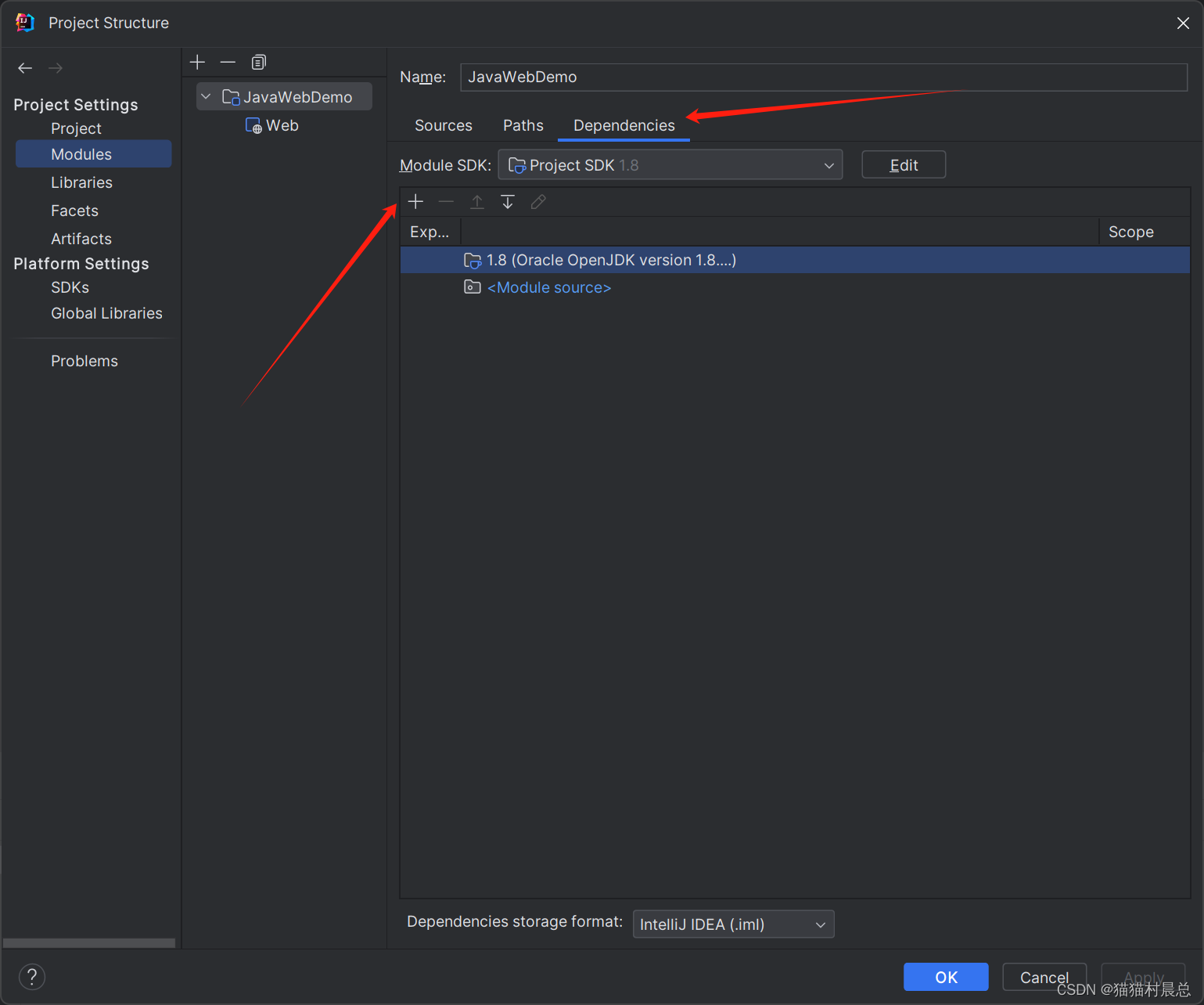Click the sidebar horizontal scrollbar
The height and width of the screenshot is (1005, 1204).
pos(89,942)
